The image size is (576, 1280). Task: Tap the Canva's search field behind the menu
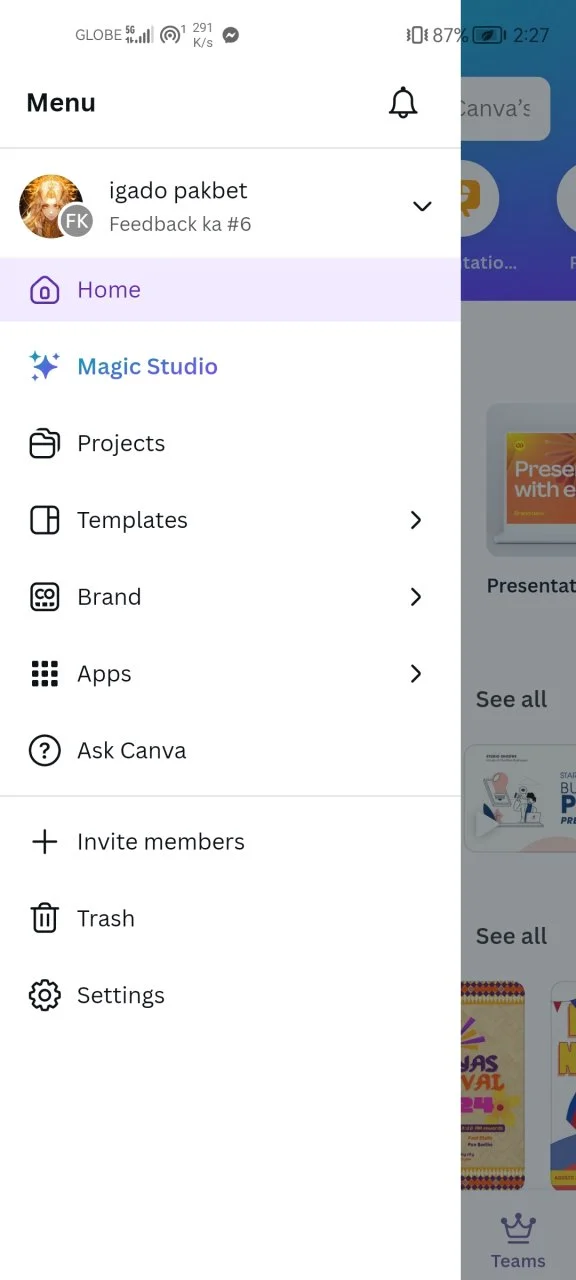pos(505,108)
